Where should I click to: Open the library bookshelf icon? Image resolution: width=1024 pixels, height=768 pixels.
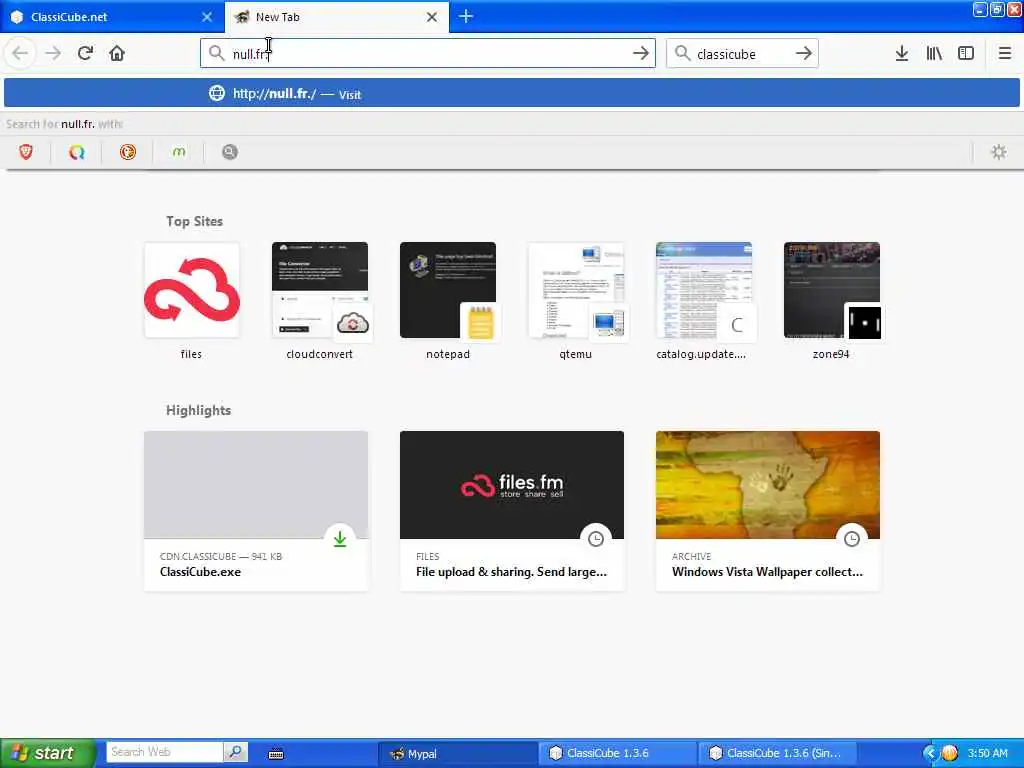(934, 53)
